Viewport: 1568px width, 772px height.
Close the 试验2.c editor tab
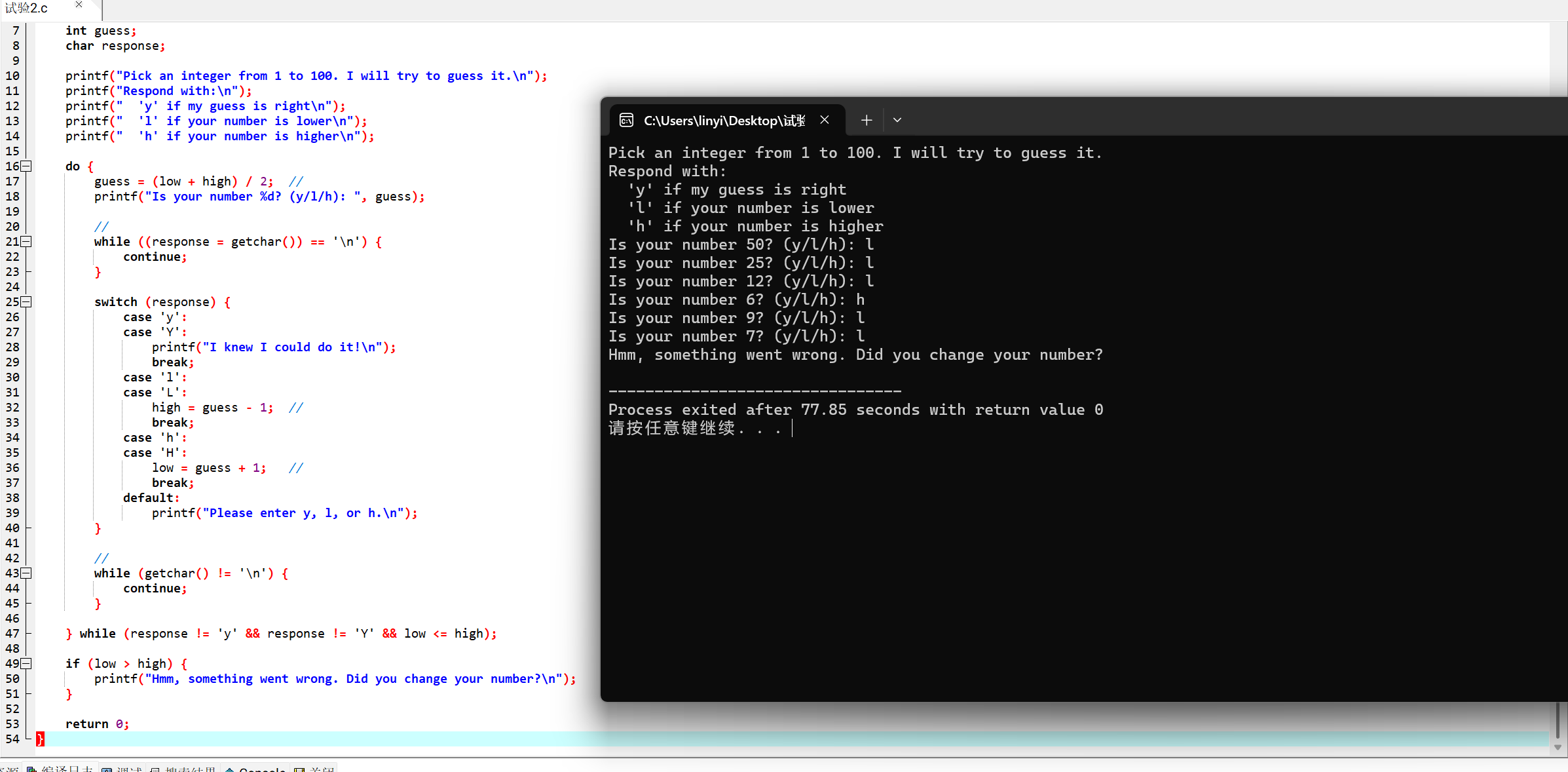click(79, 5)
